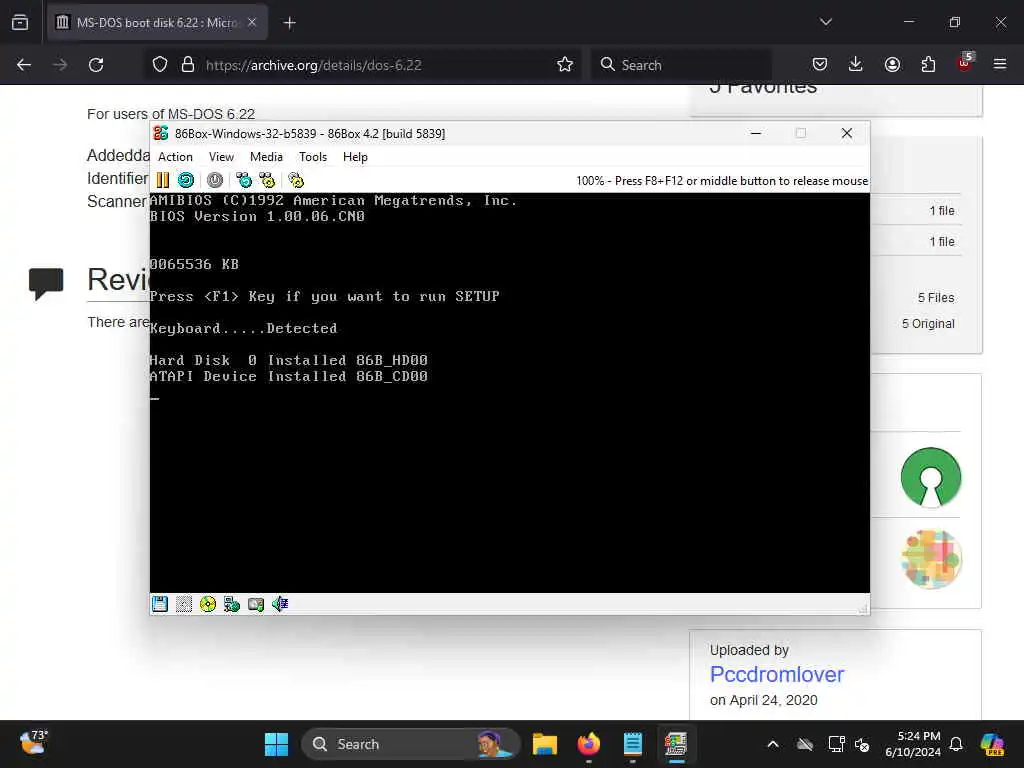Open weather widget showing 73°

(34, 743)
